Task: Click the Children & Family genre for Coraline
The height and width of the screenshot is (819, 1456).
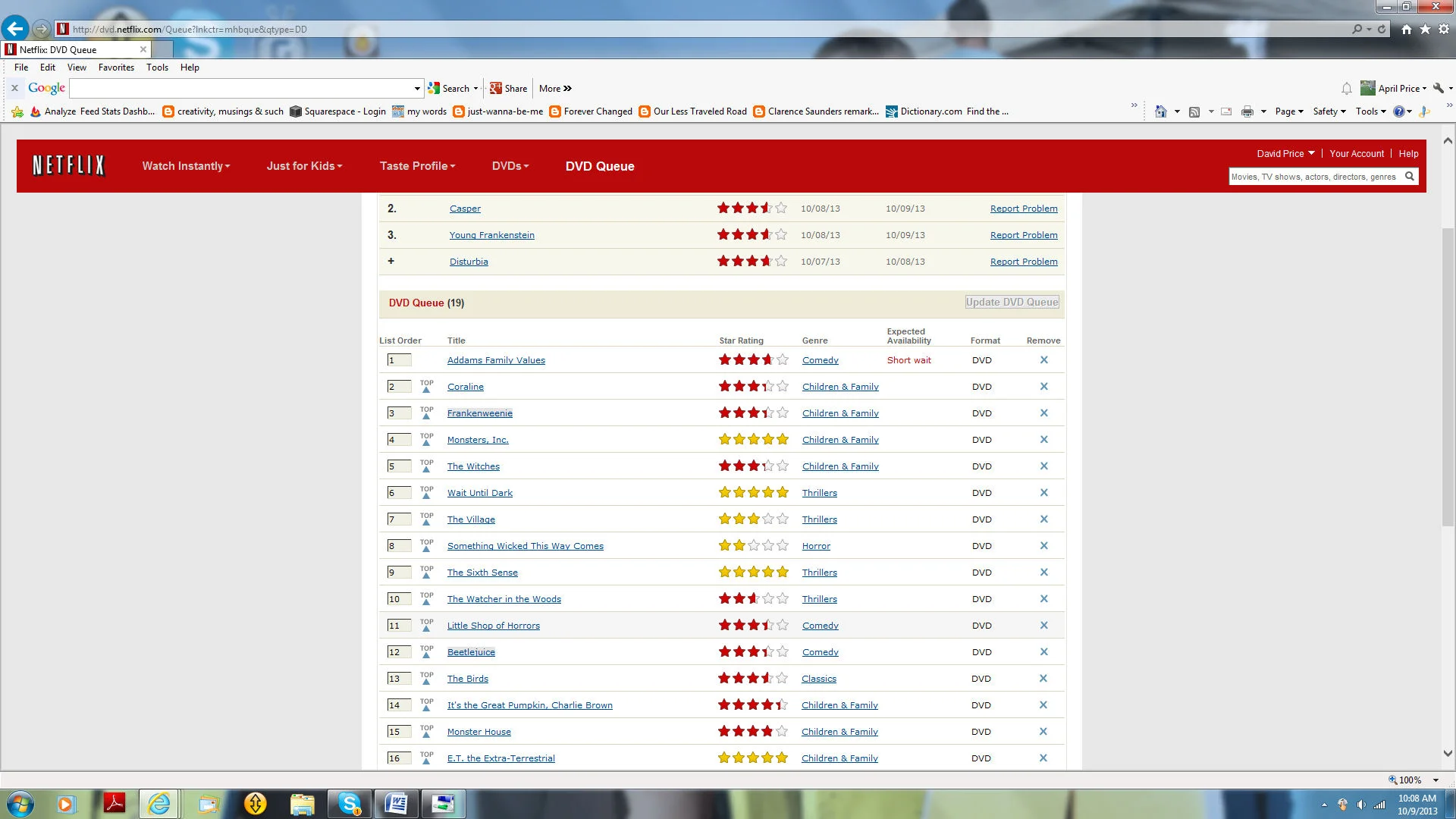Action: click(840, 387)
